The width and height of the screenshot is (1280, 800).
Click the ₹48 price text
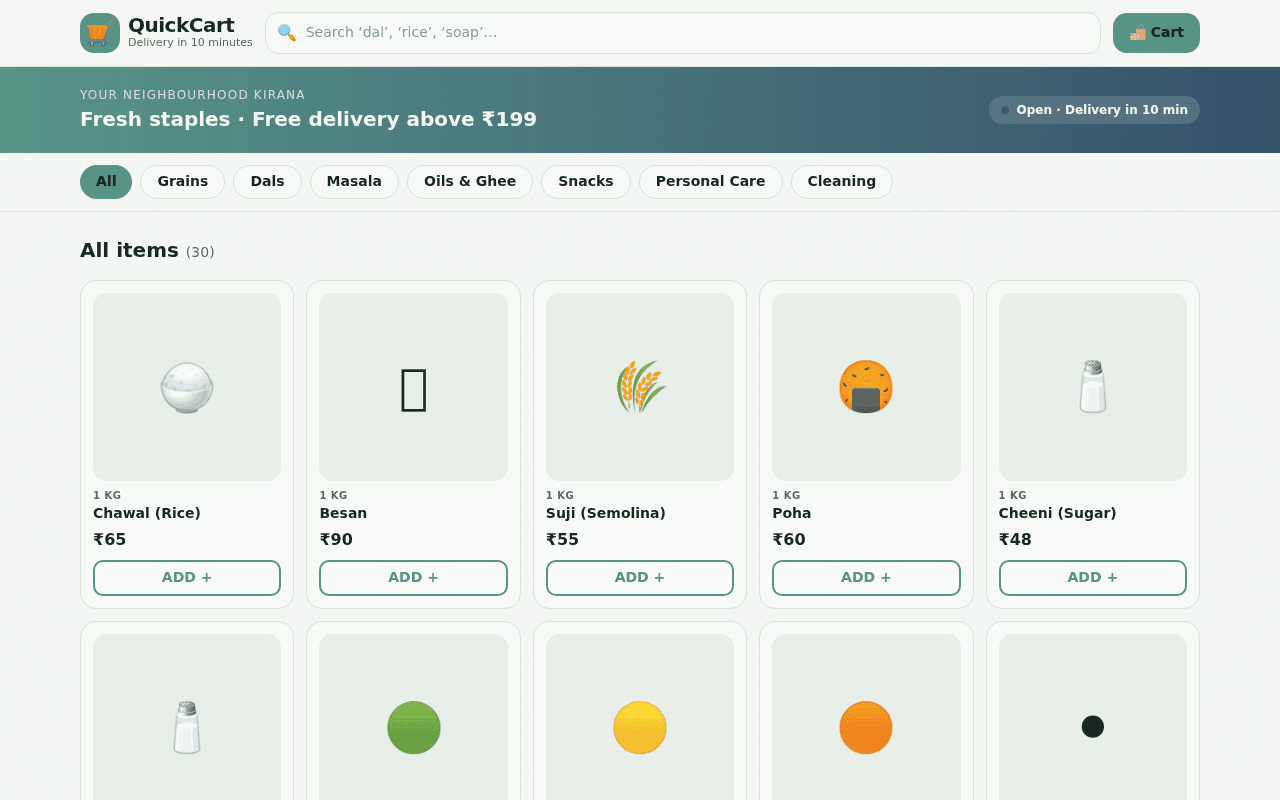pyautogui.click(x=1015, y=540)
